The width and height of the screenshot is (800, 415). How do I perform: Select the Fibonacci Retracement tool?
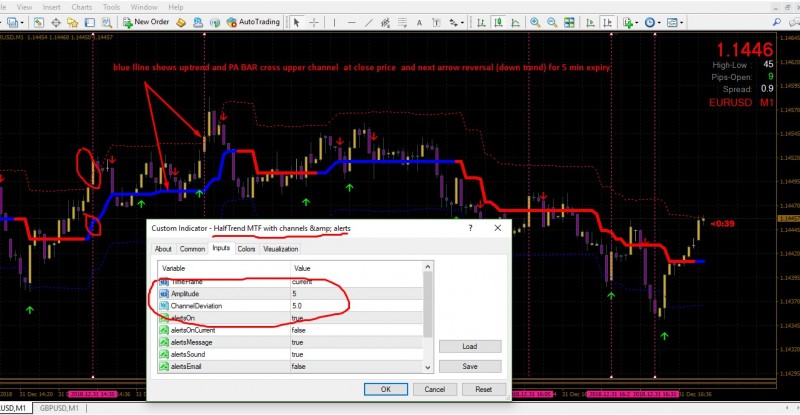tap(402, 22)
